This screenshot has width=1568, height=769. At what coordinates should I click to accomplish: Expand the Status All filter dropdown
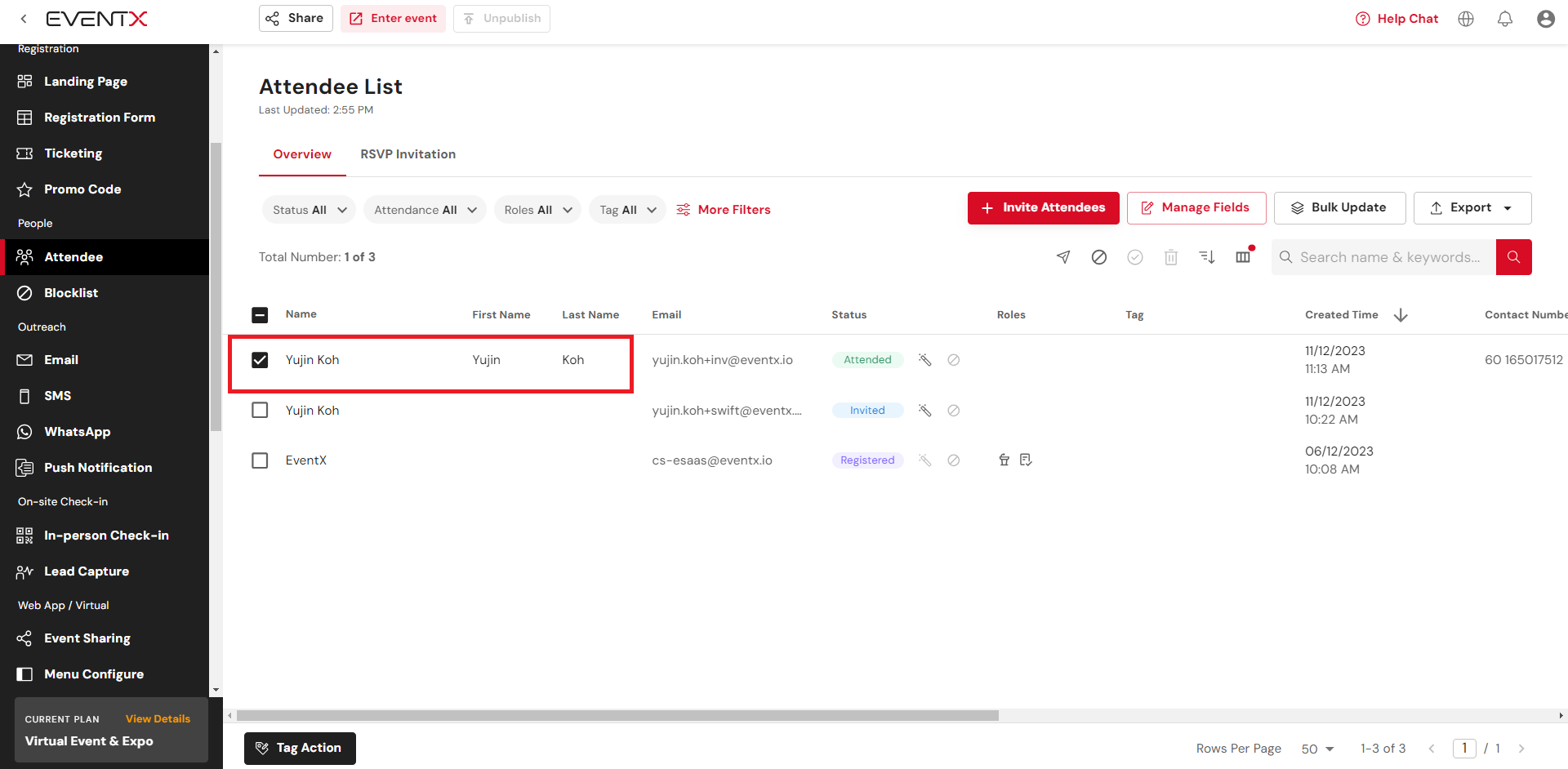coord(309,210)
